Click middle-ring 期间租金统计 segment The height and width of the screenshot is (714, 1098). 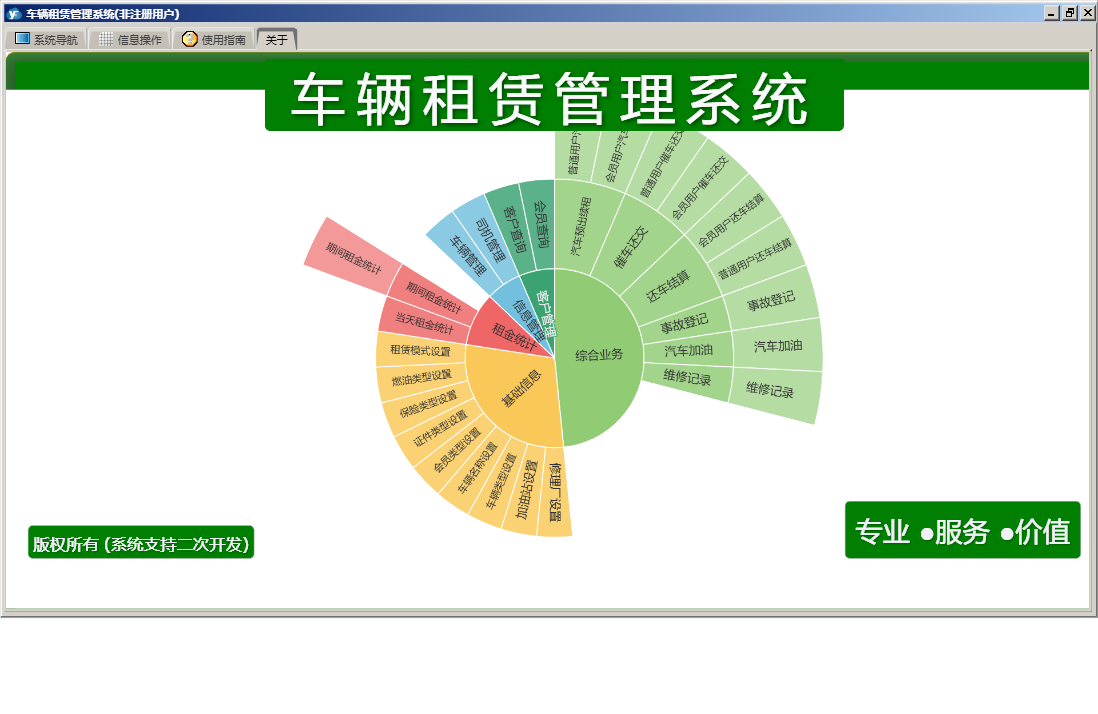pyautogui.click(x=434, y=298)
